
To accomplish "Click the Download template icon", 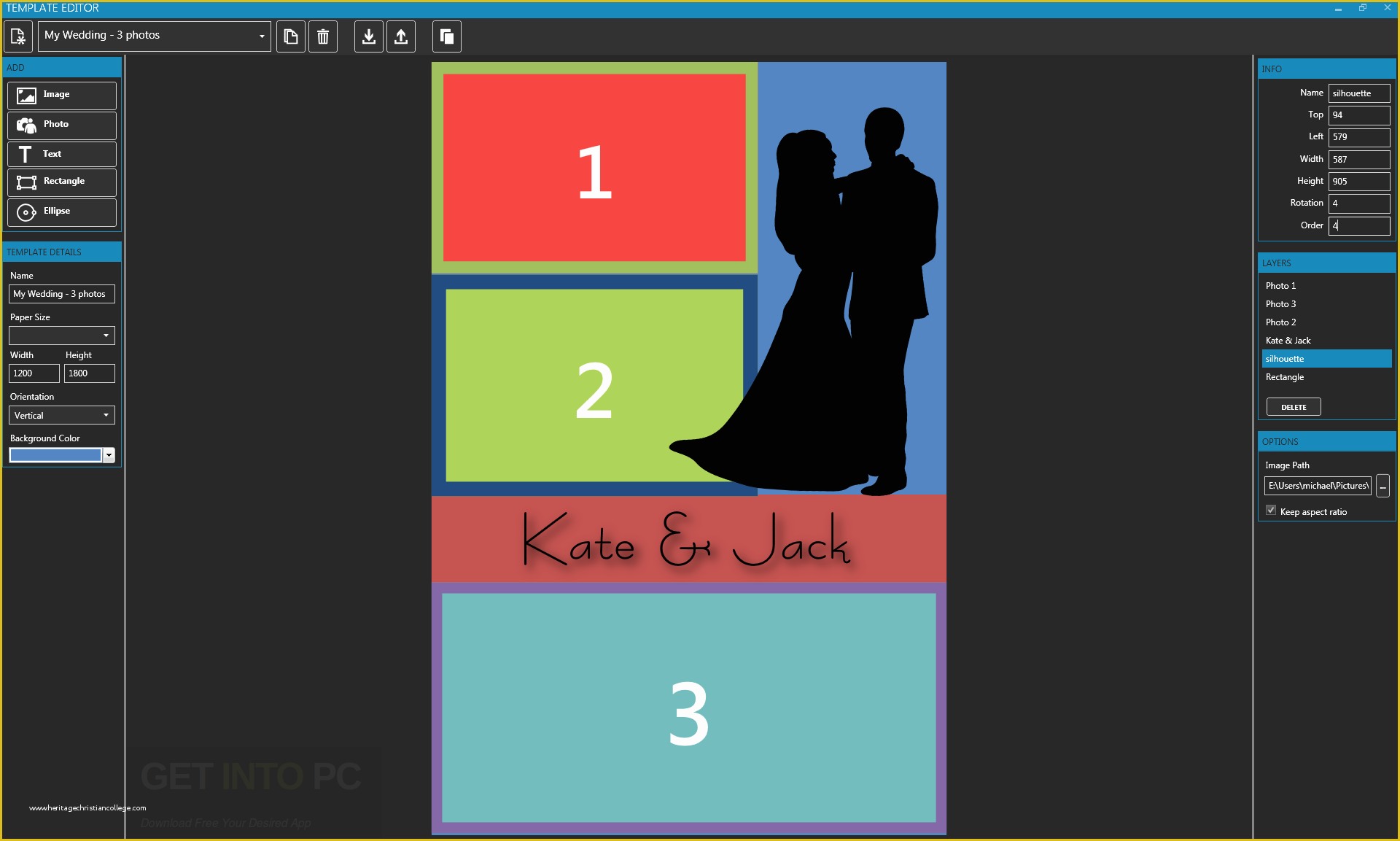I will click(370, 36).
